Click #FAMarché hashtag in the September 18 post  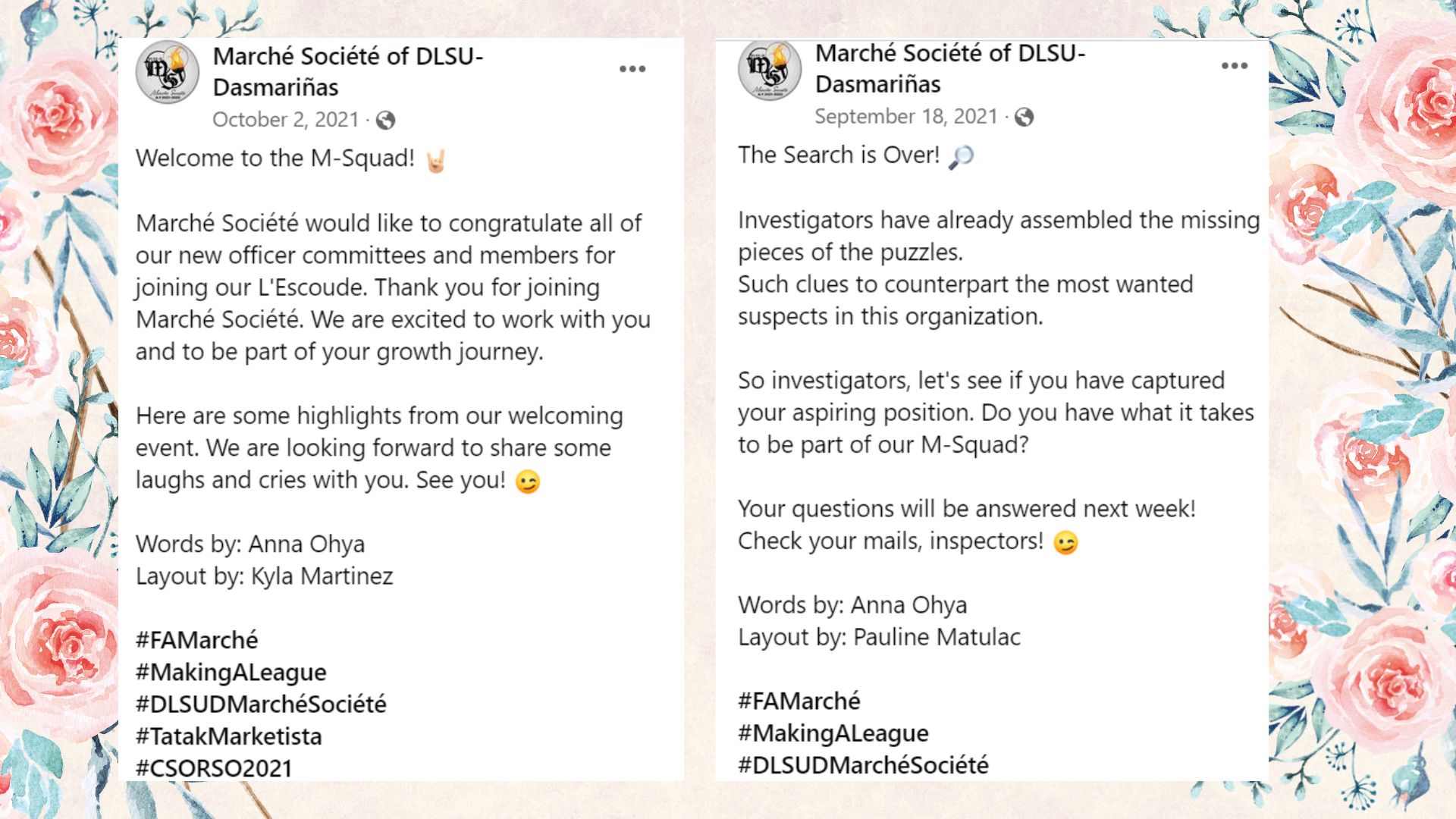pyautogui.click(x=799, y=701)
